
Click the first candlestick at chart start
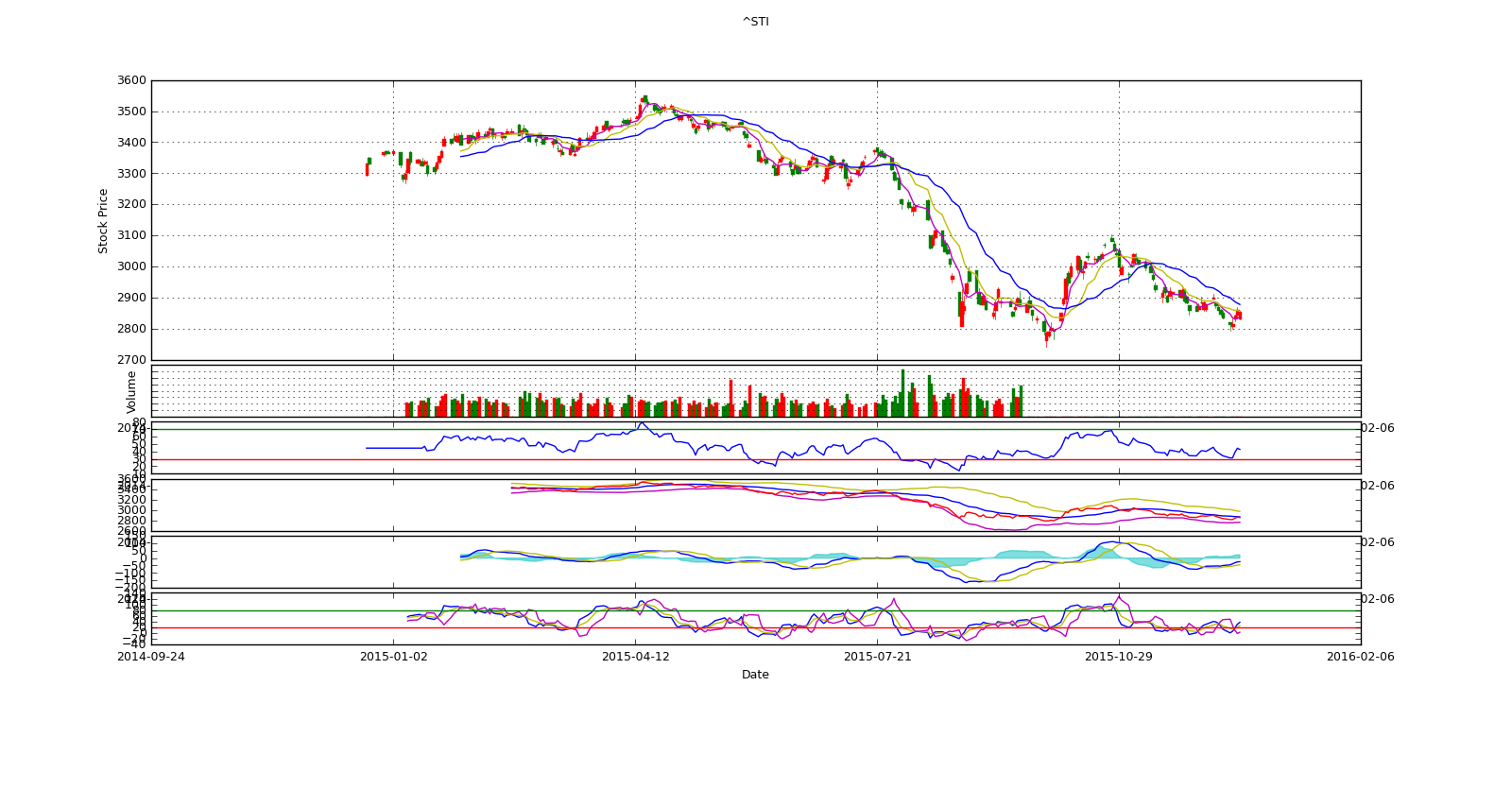point(367,169)
